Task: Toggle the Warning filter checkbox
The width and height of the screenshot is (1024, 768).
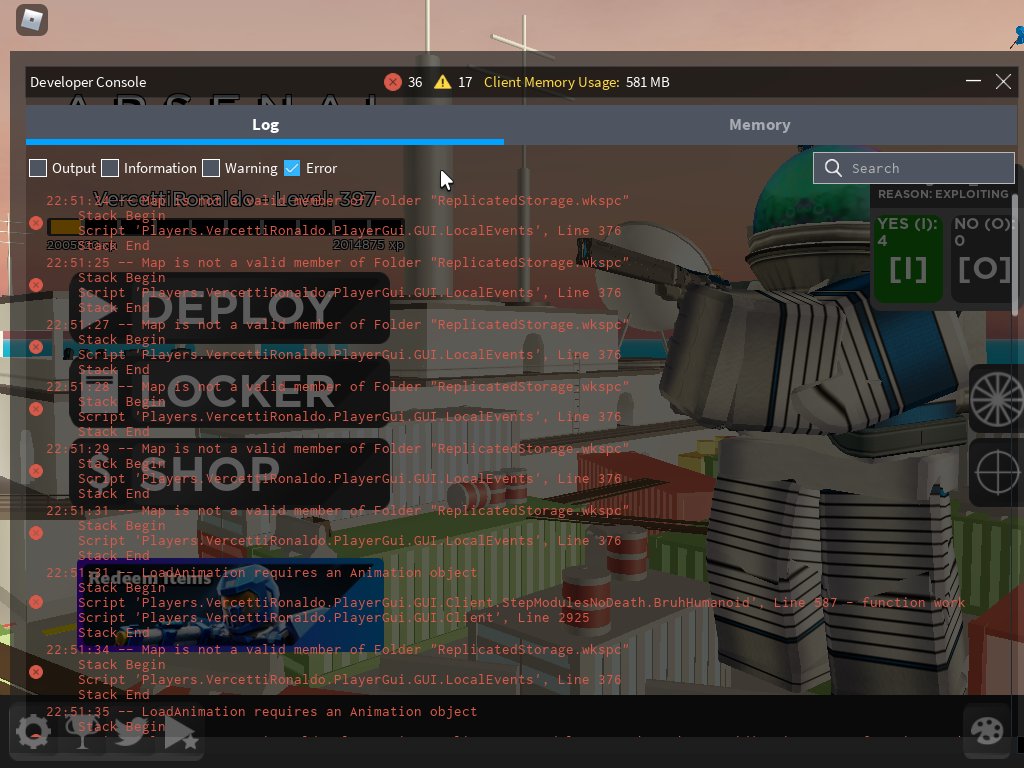Action: (x=211, y=168)
